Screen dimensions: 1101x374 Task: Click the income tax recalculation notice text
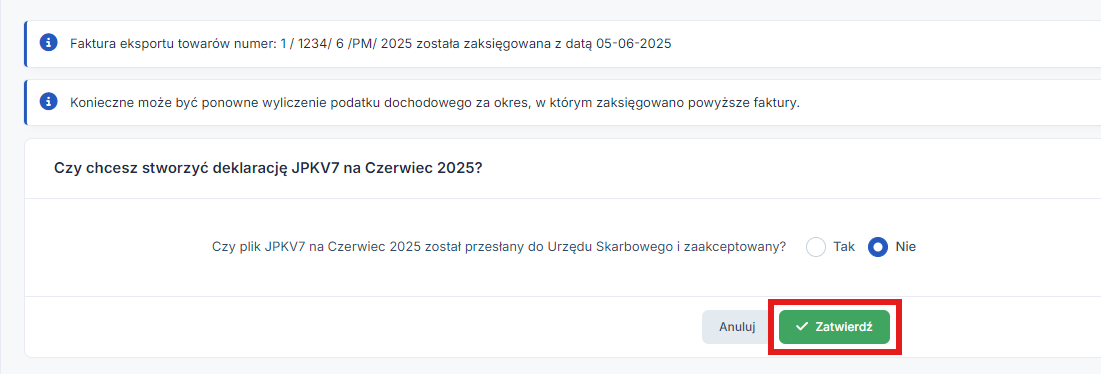(435, 102)
